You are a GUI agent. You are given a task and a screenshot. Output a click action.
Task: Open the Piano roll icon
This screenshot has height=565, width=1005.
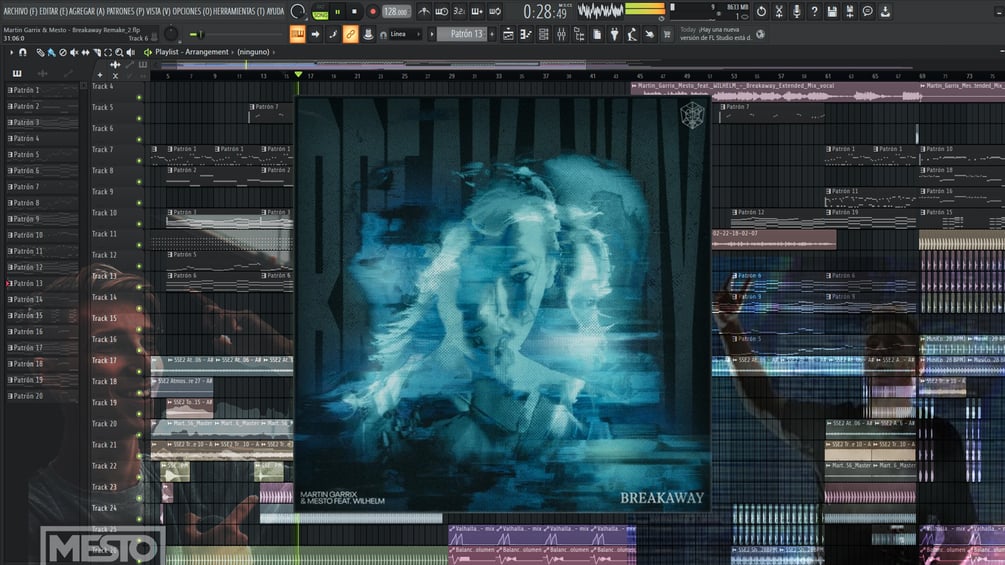click(x=526, y=35)
